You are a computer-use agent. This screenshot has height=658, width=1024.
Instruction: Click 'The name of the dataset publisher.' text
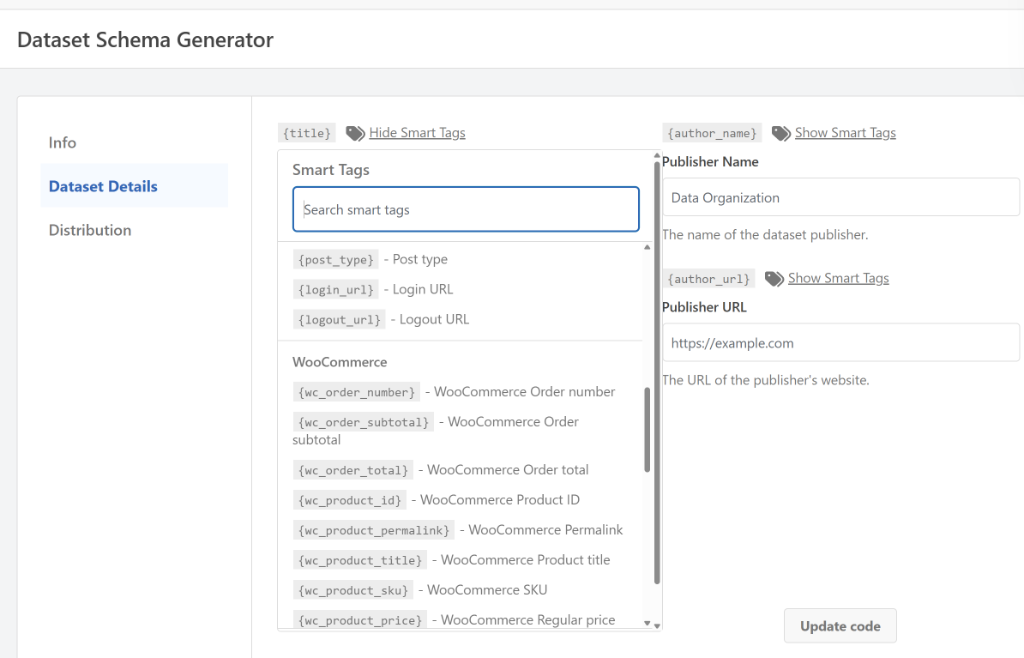coord(765,234)
